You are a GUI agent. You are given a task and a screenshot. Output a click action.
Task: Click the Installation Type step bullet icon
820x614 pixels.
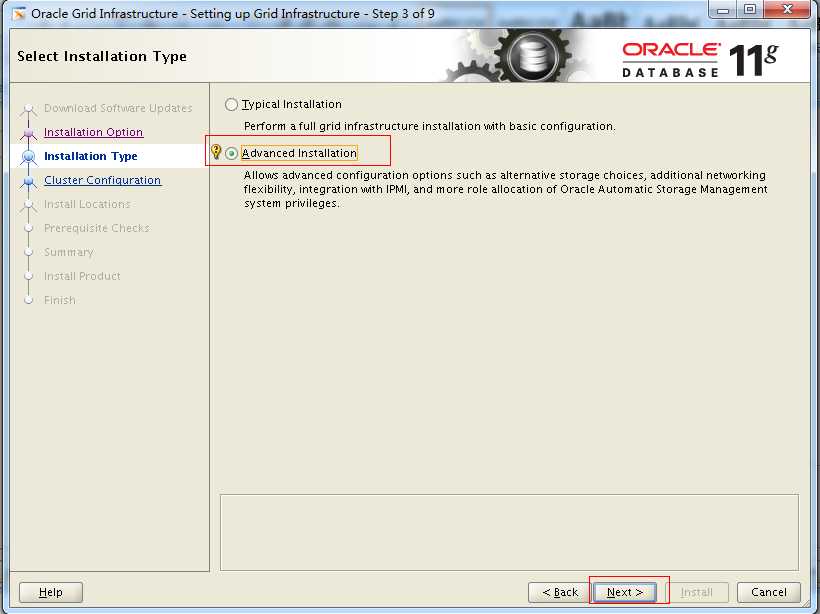coord(29,157)
